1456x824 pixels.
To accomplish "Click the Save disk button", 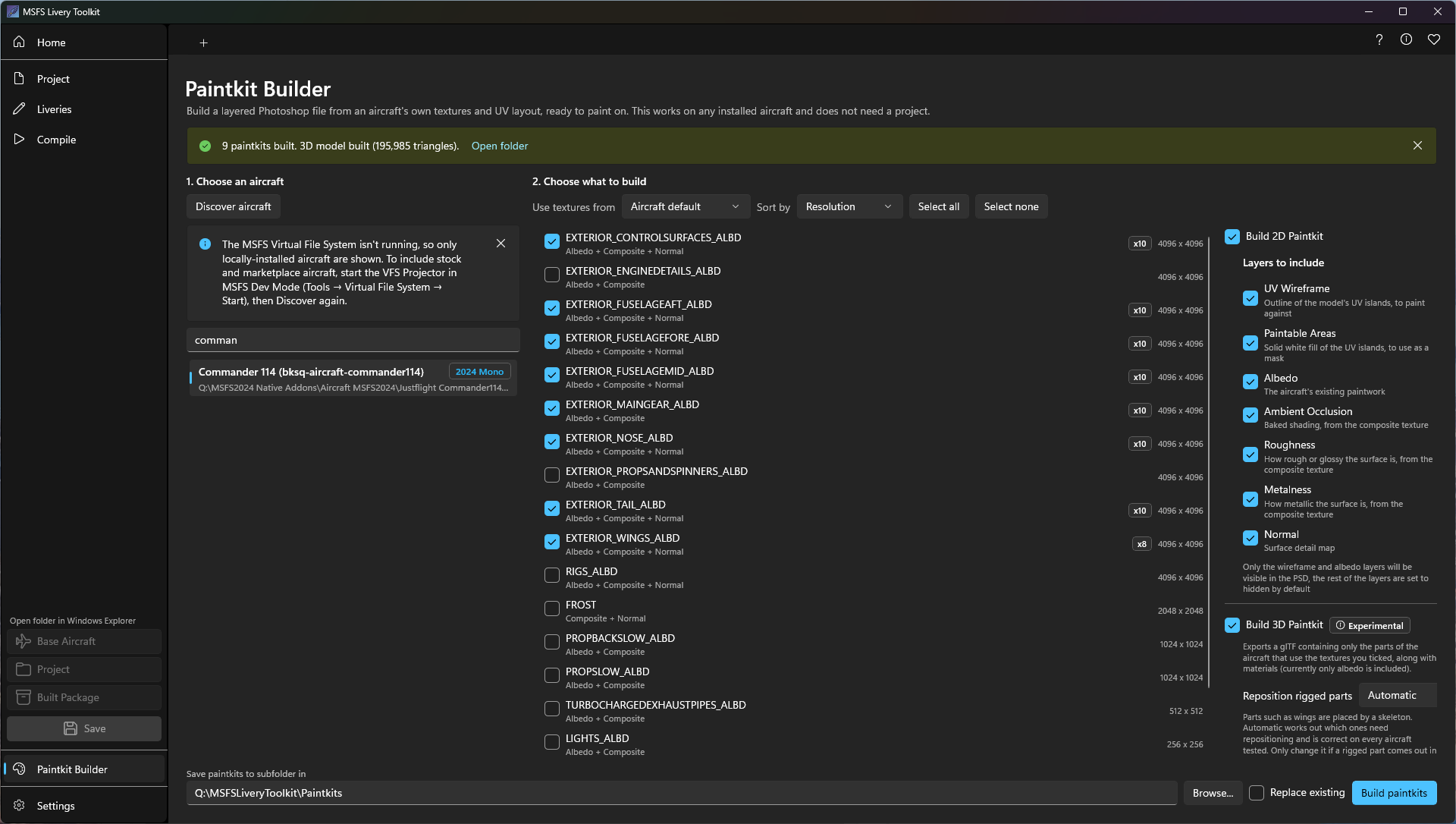I will coord(84,728).
